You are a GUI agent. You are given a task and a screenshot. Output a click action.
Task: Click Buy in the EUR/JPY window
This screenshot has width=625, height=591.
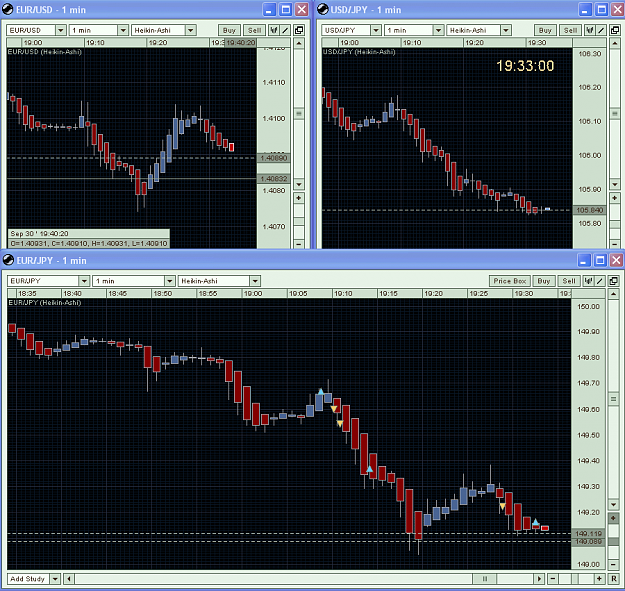coord(544,281)
